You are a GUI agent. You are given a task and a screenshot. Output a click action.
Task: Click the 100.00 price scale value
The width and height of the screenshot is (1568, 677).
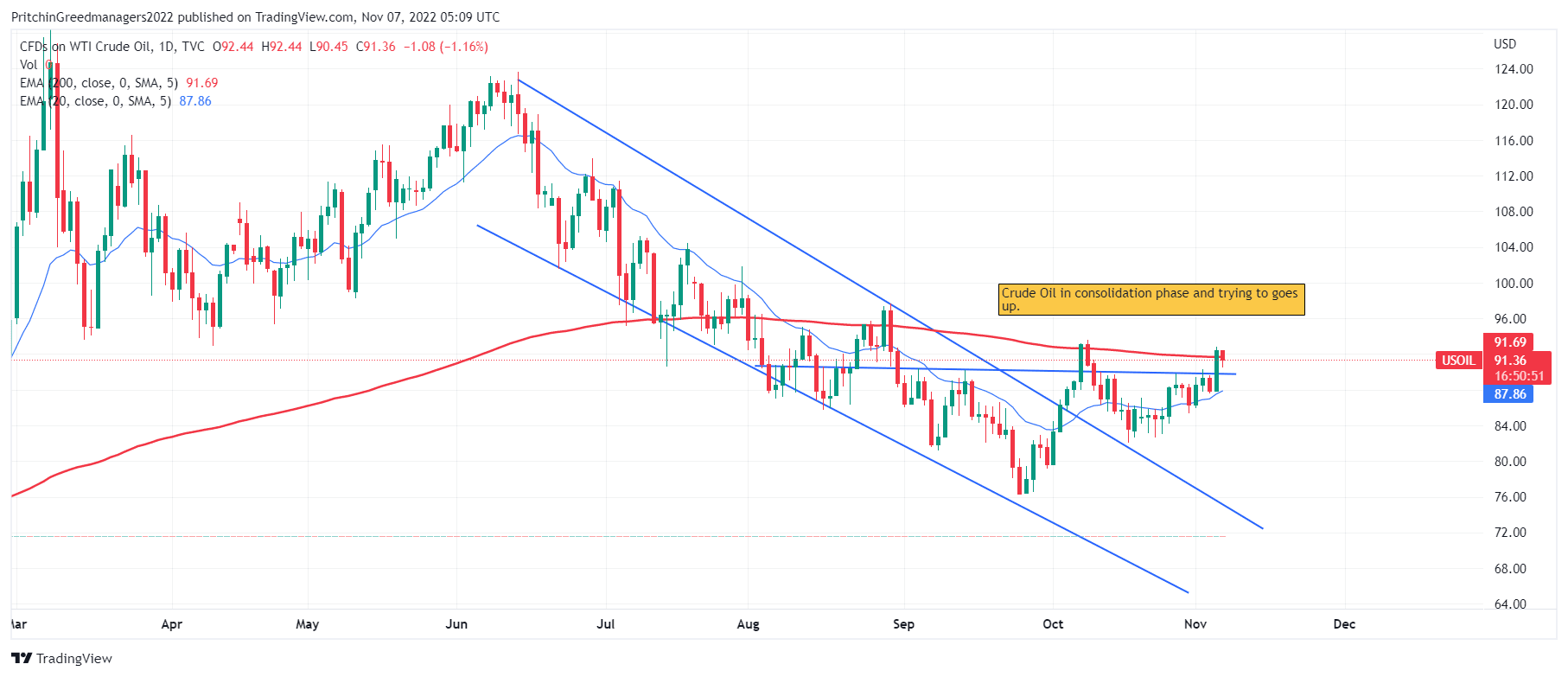pos(1514,284)
